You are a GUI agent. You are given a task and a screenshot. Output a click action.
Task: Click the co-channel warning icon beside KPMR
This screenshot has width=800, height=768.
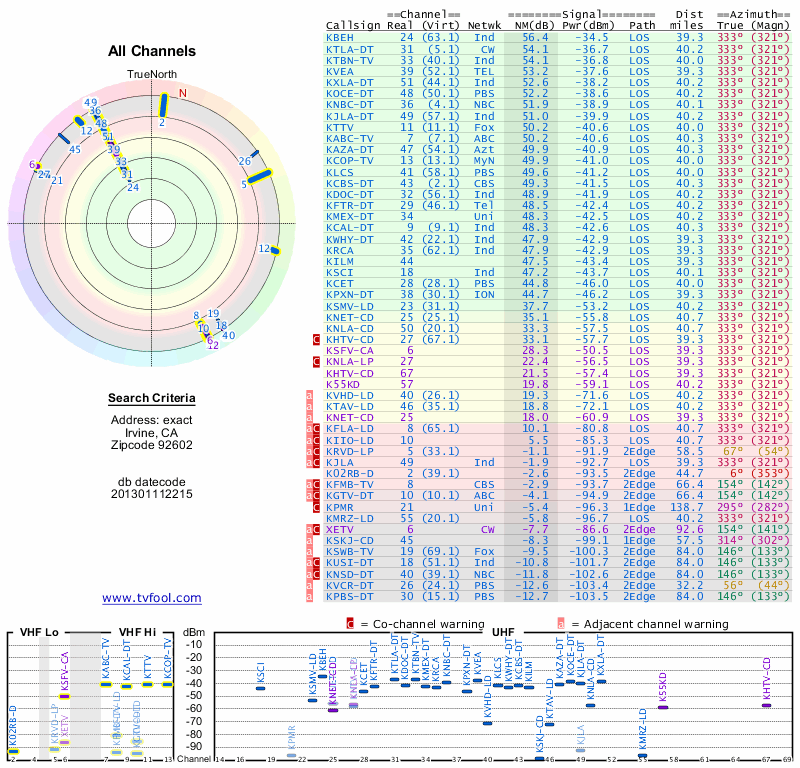(x=316, y=507)
